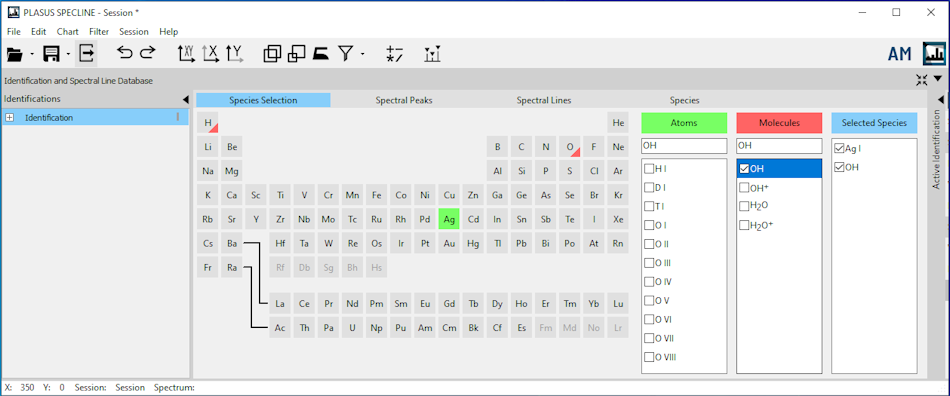The image size is (950, 396).
Task: Click the blue Selected Species header
Action: 874,123
